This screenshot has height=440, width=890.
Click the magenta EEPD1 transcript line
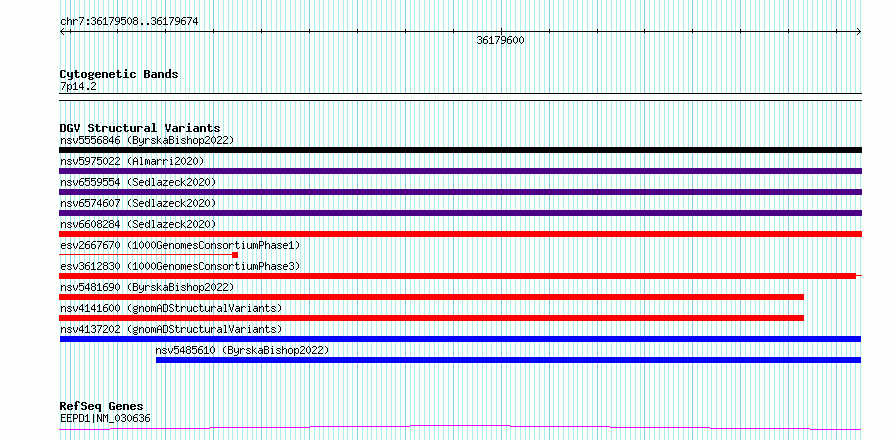pos(460,427)
